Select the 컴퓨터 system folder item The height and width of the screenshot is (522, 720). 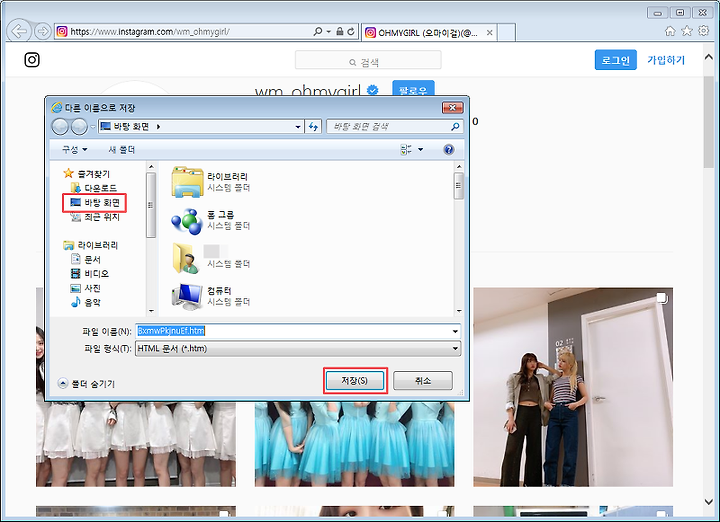[211, 296]
